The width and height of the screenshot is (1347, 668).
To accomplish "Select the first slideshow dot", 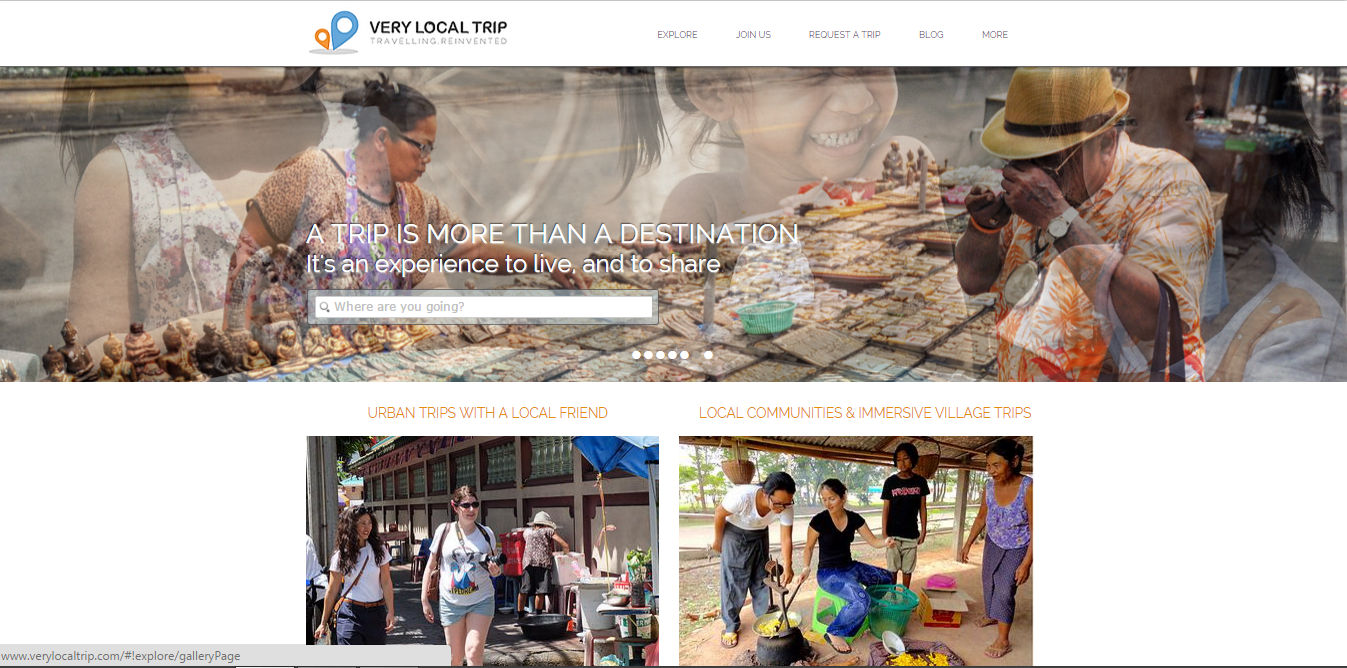I will point(636,355).
